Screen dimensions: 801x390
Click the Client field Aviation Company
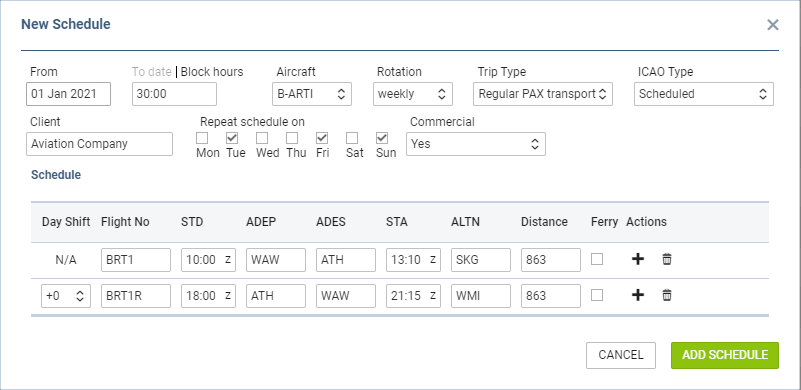click(x=100, y=144)
